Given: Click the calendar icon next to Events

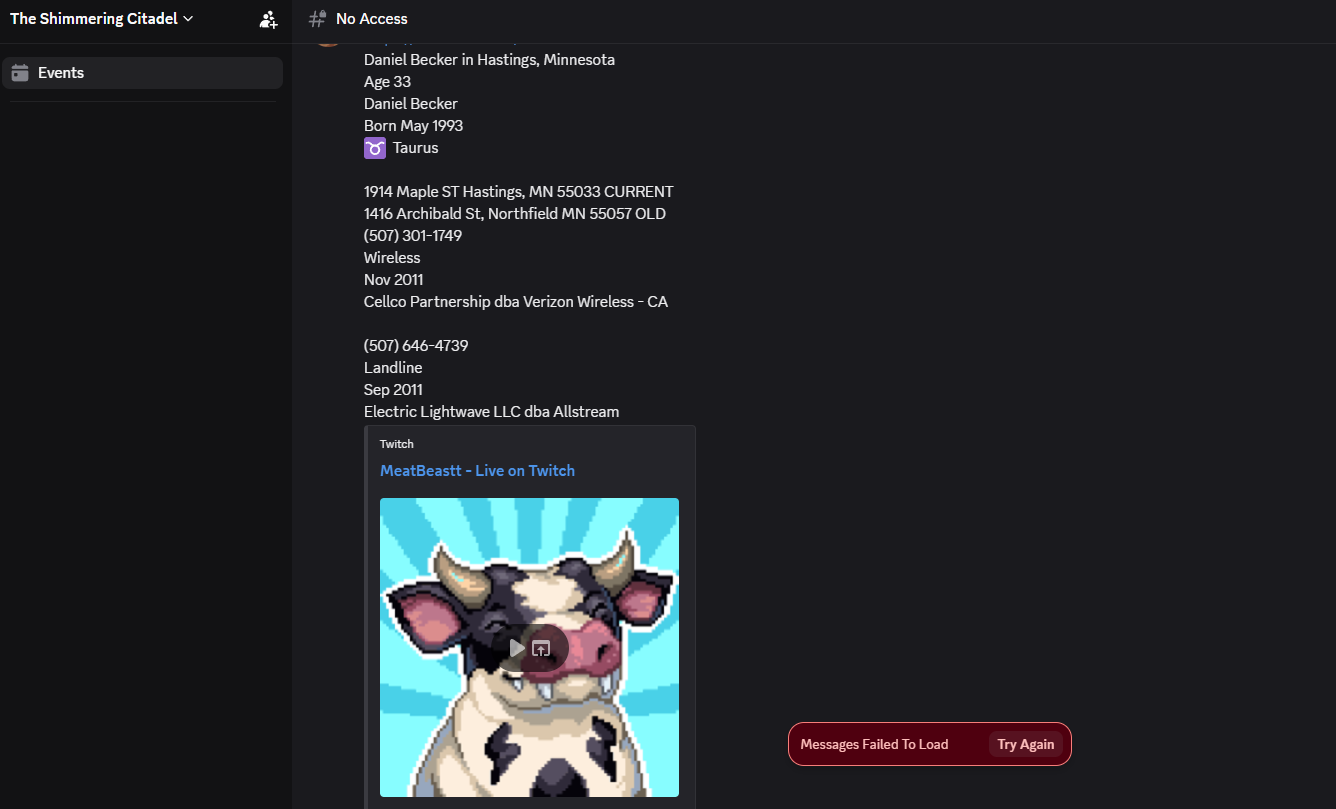Looking at the screenshot, I should coord(20,73).
